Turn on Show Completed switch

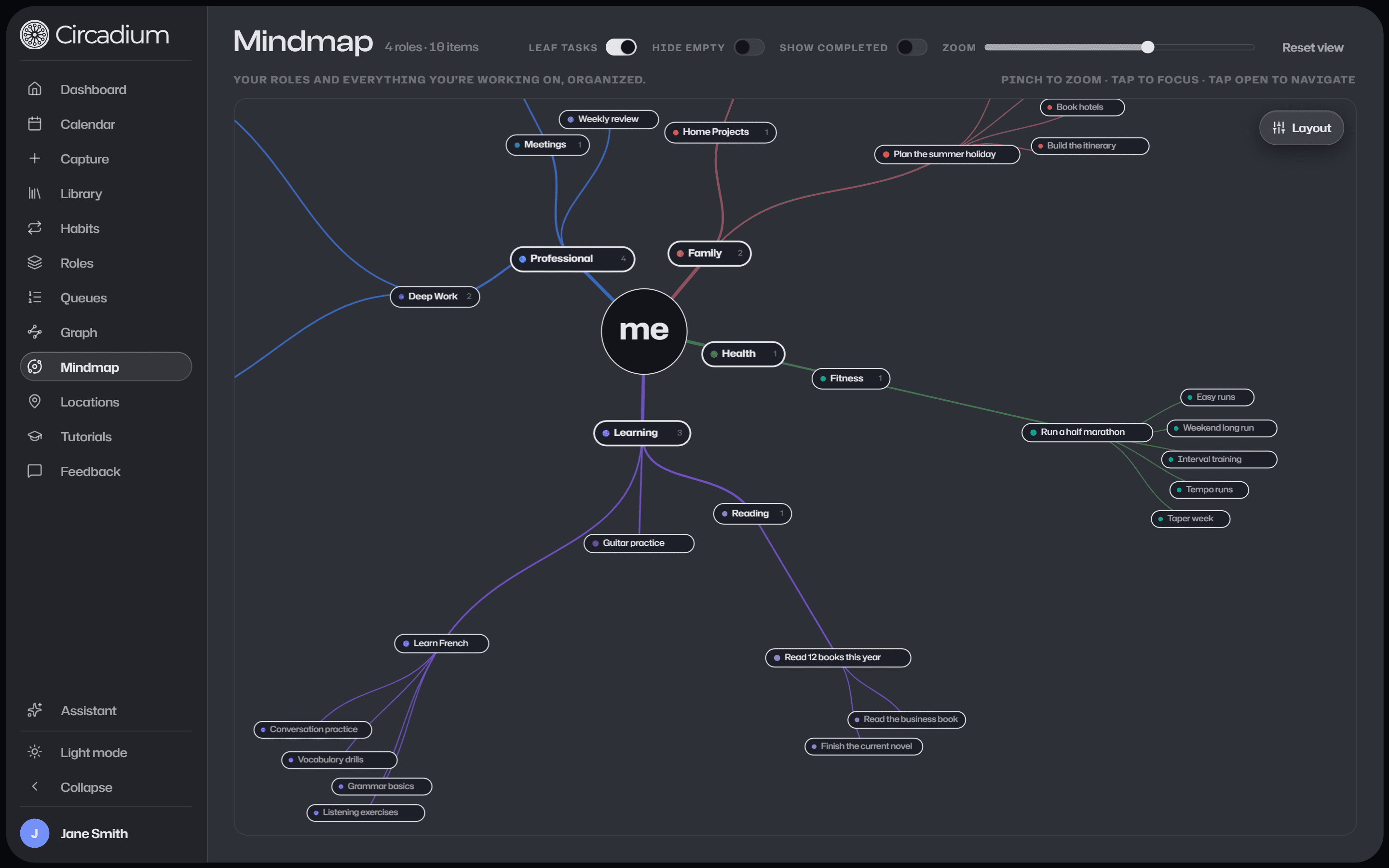coord(912,47)
